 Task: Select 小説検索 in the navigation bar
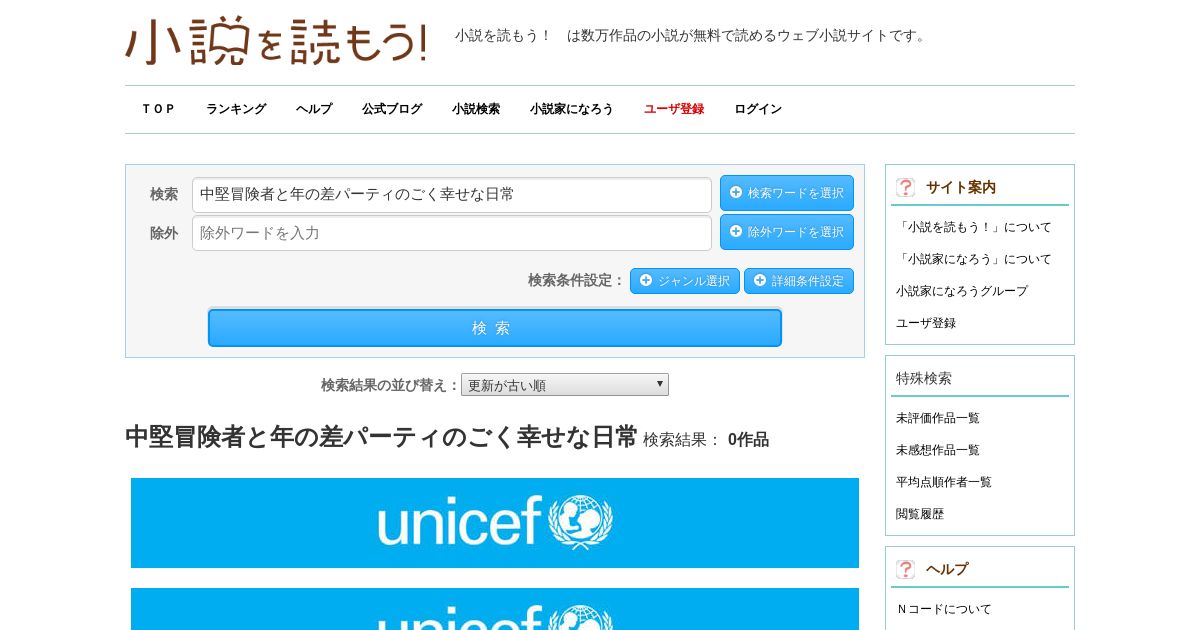click(x=476, y=109)
